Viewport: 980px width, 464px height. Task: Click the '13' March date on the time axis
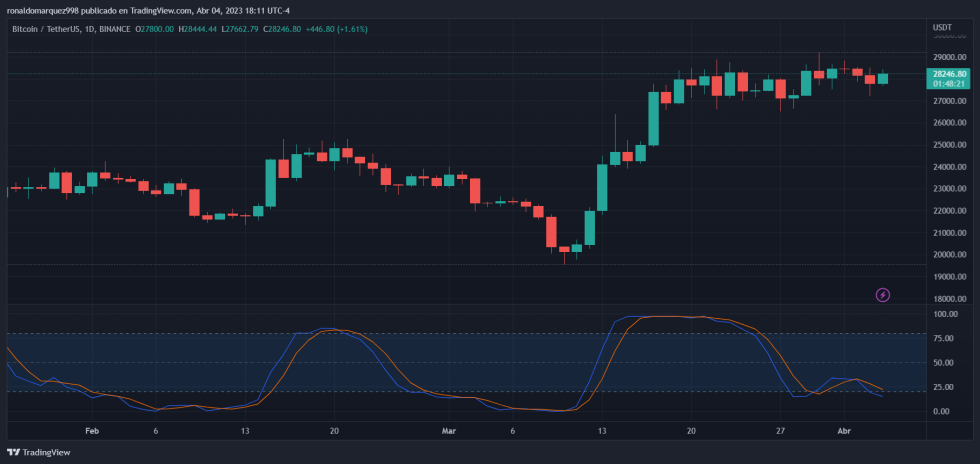coord(602,431)
